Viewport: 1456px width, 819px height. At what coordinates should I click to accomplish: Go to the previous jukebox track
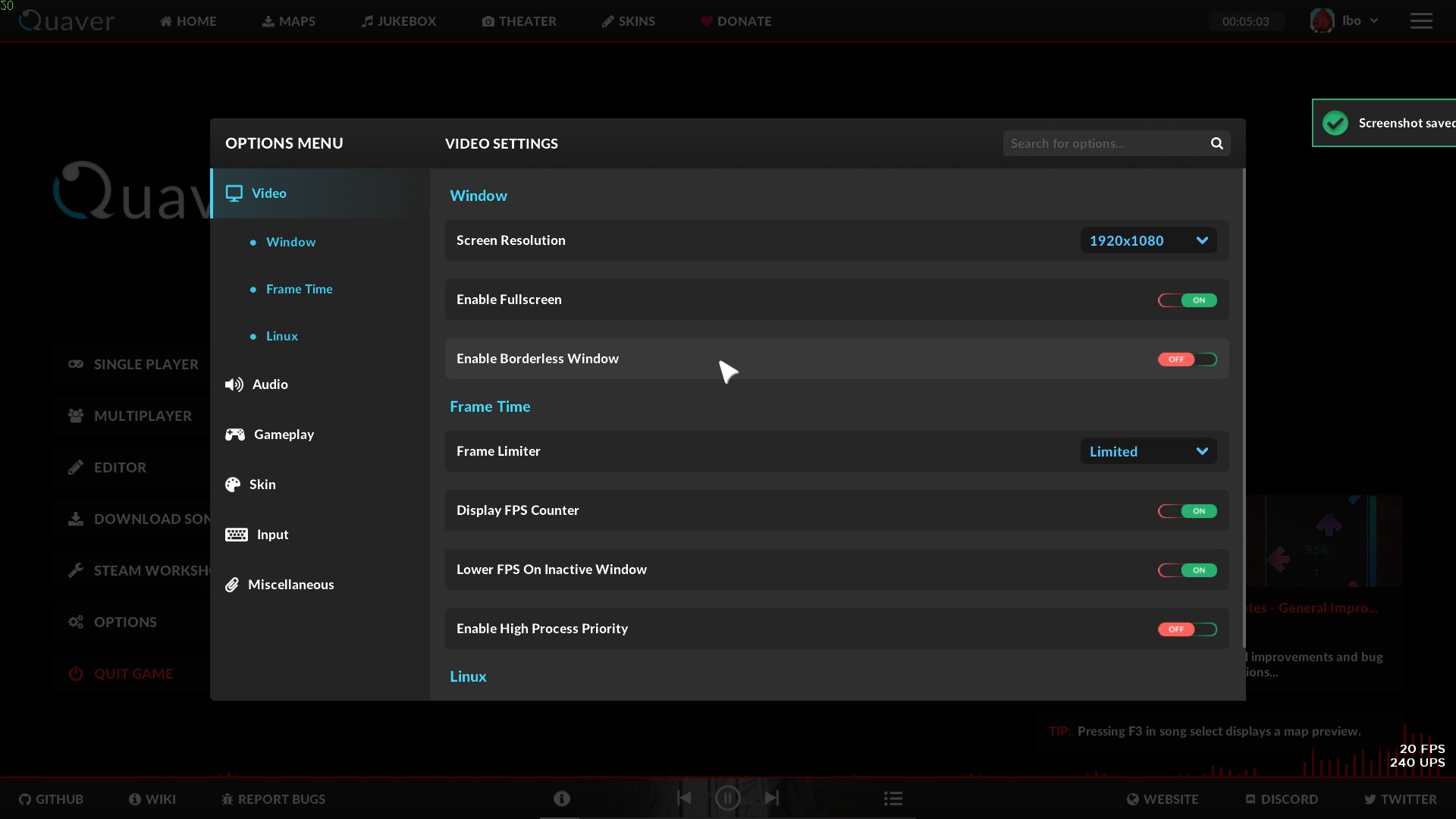point(684,798)
